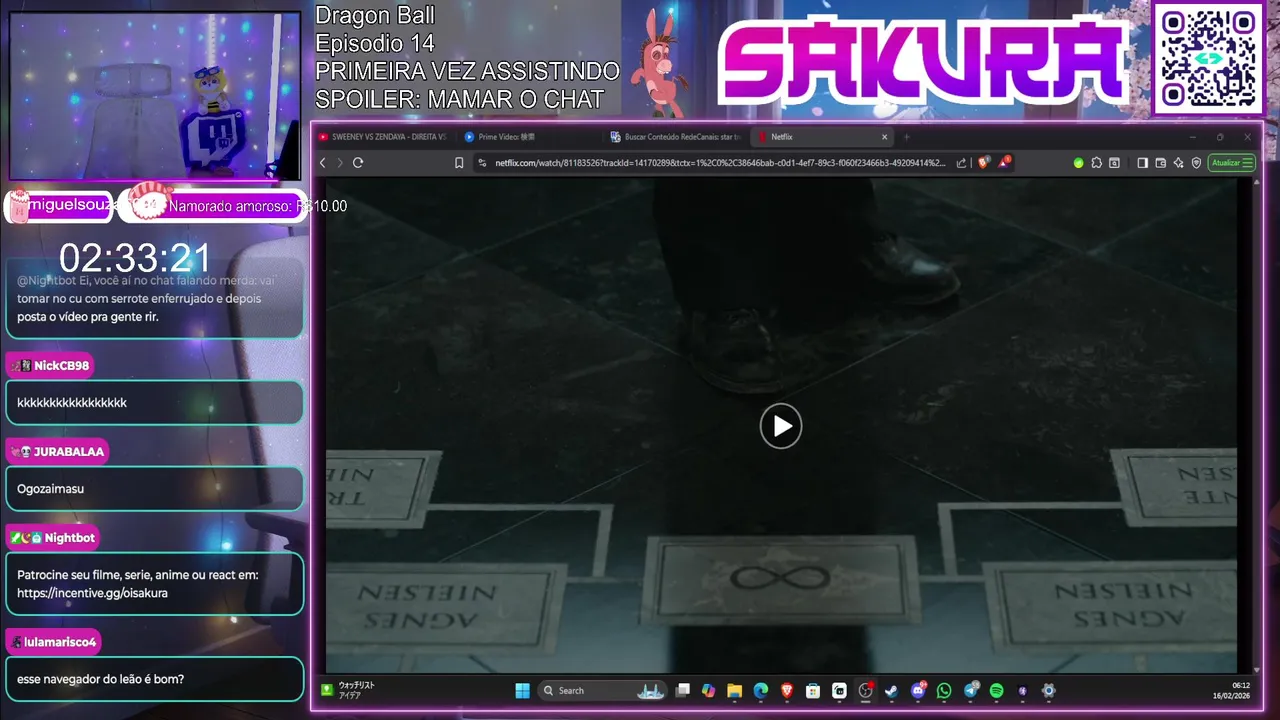Screen dimensions: 1280x720
Task: Open File Explorer from taskbar
Action: click(x=735, y=691)
